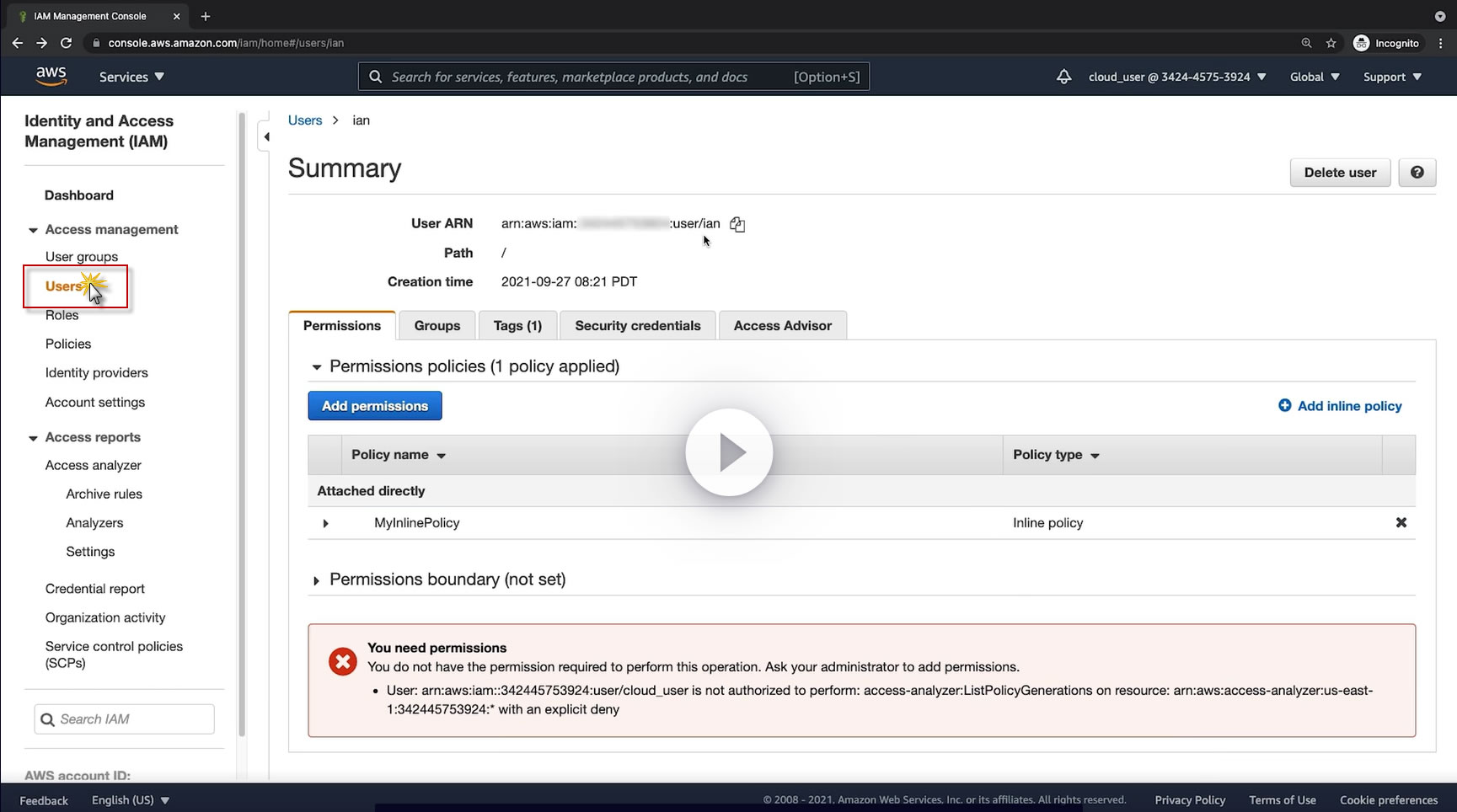The height and width of the screenshot is (812, 1457).
Task: Switch to the Security credentials tab
Action: (x=637, y=326)
